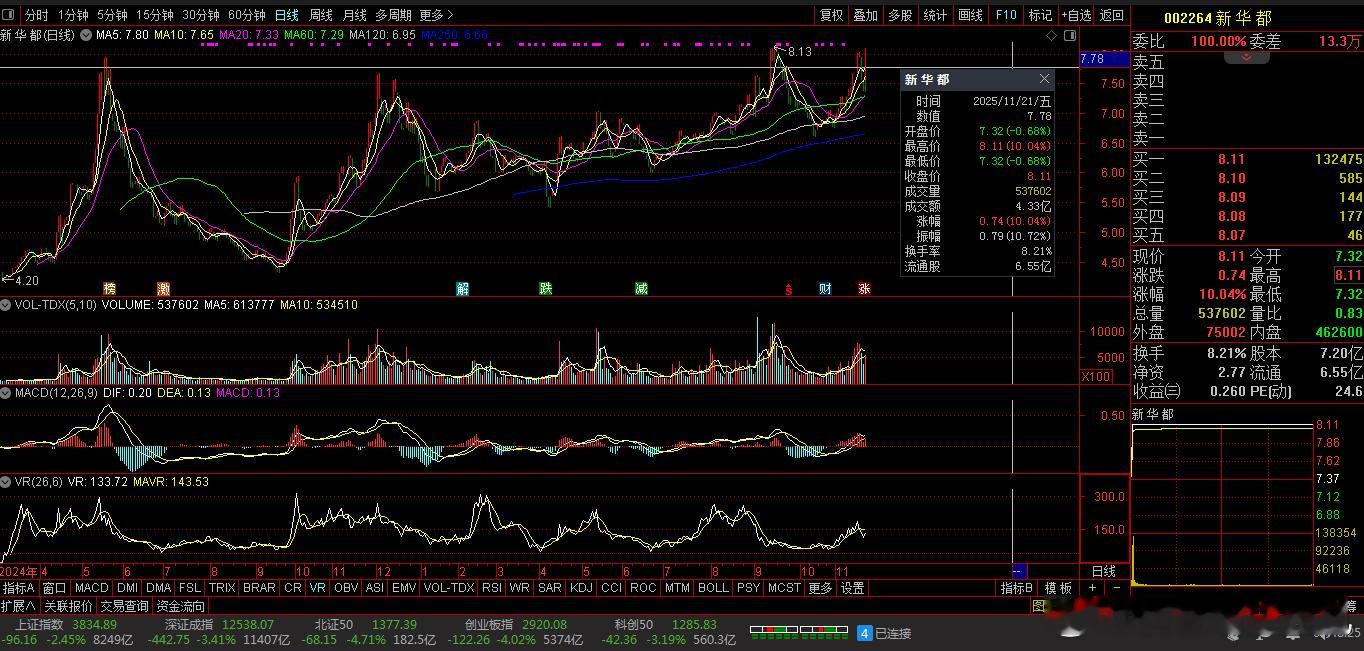The height and width of the screenshot is (651, 1364).
Task: Expand the order book red chevron
Action: click(x=1247, y=58)
